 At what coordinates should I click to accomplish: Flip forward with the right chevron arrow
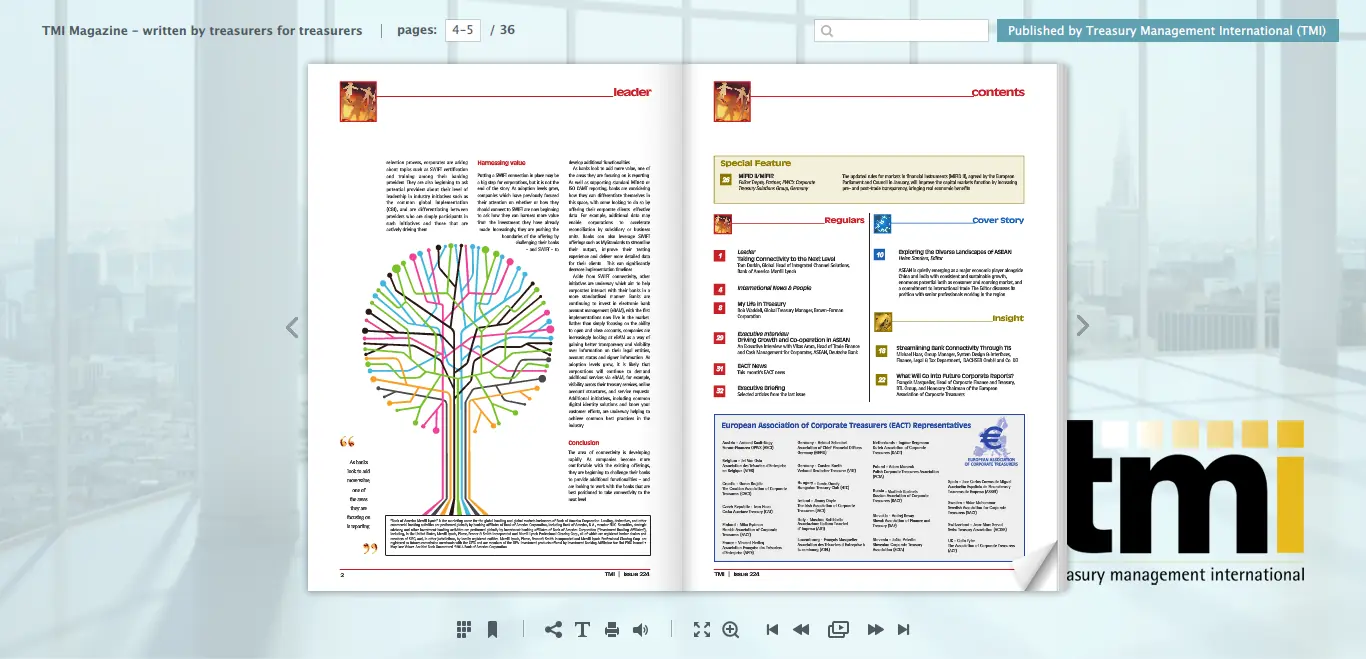pos(1082,326)
